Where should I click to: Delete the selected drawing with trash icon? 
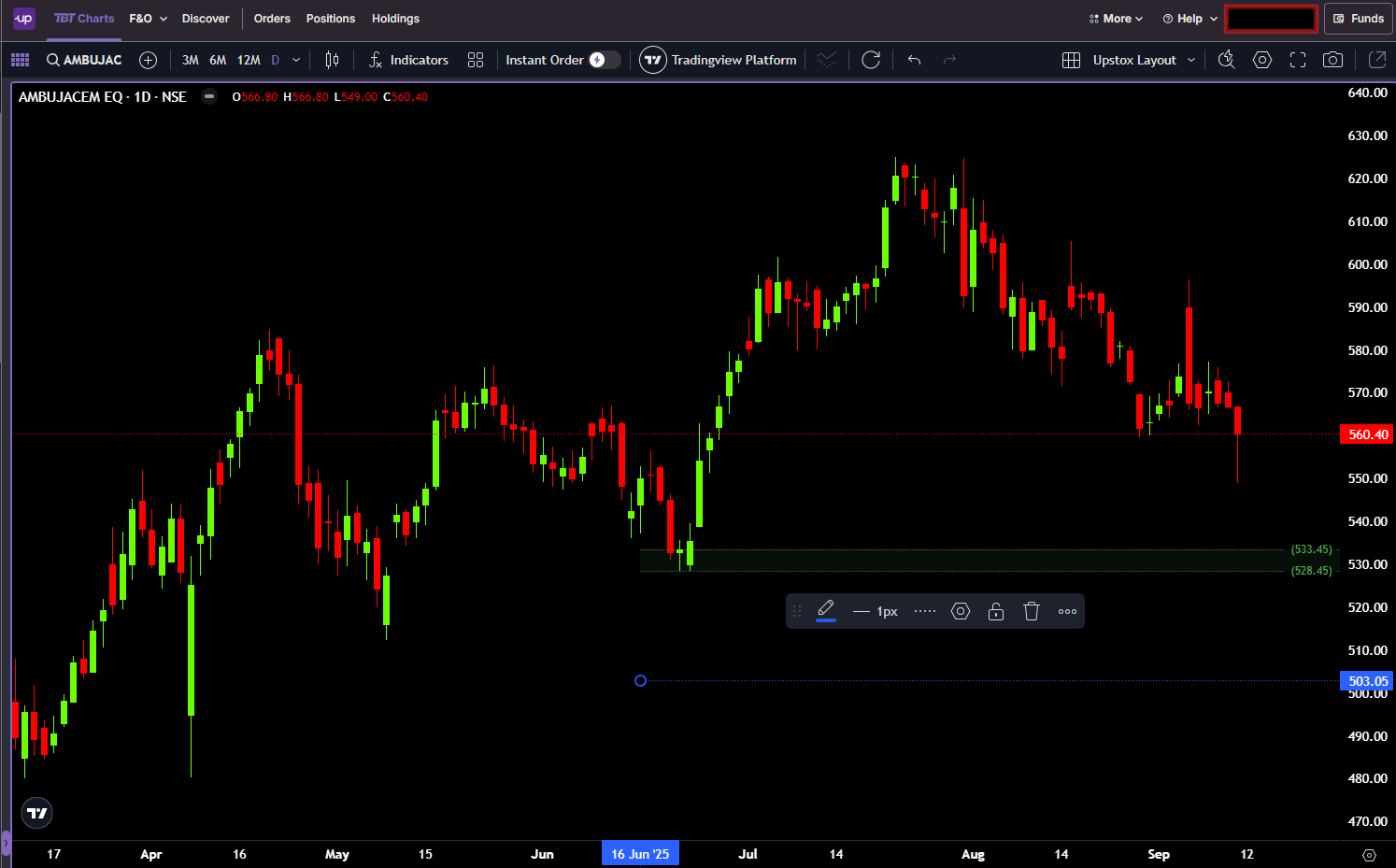1032,611
